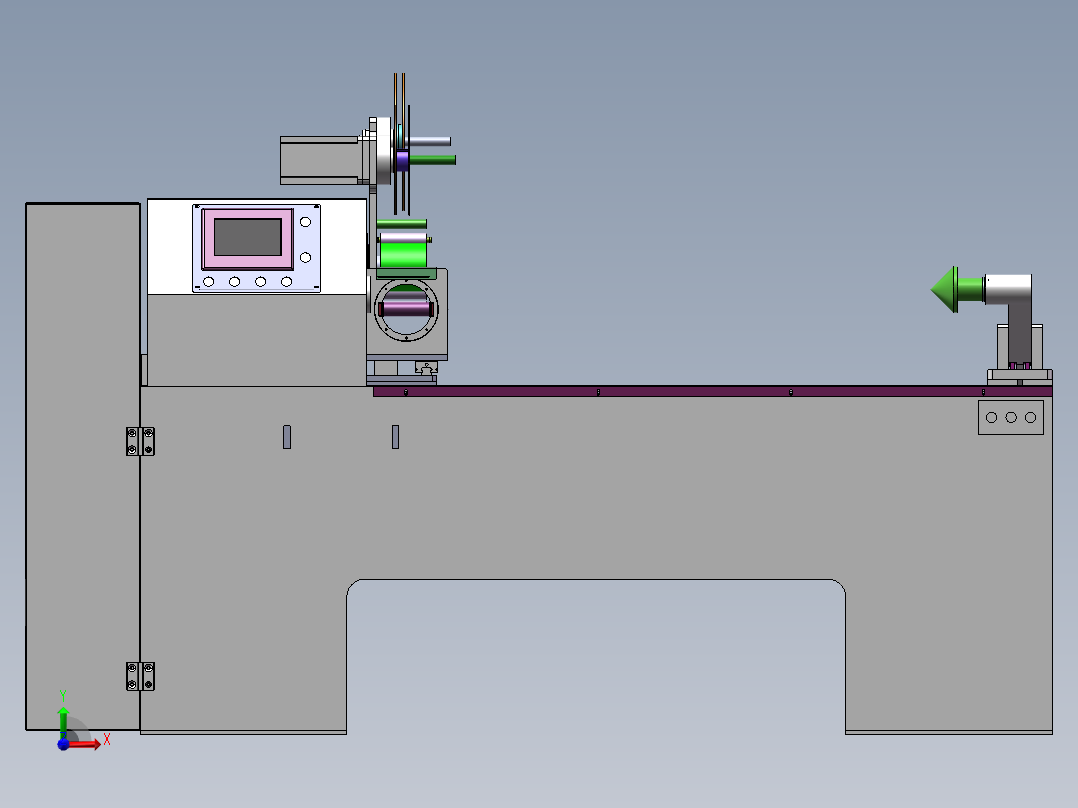
Task: Select the grey stepper motor body at top
Action: tap(319, 160)
